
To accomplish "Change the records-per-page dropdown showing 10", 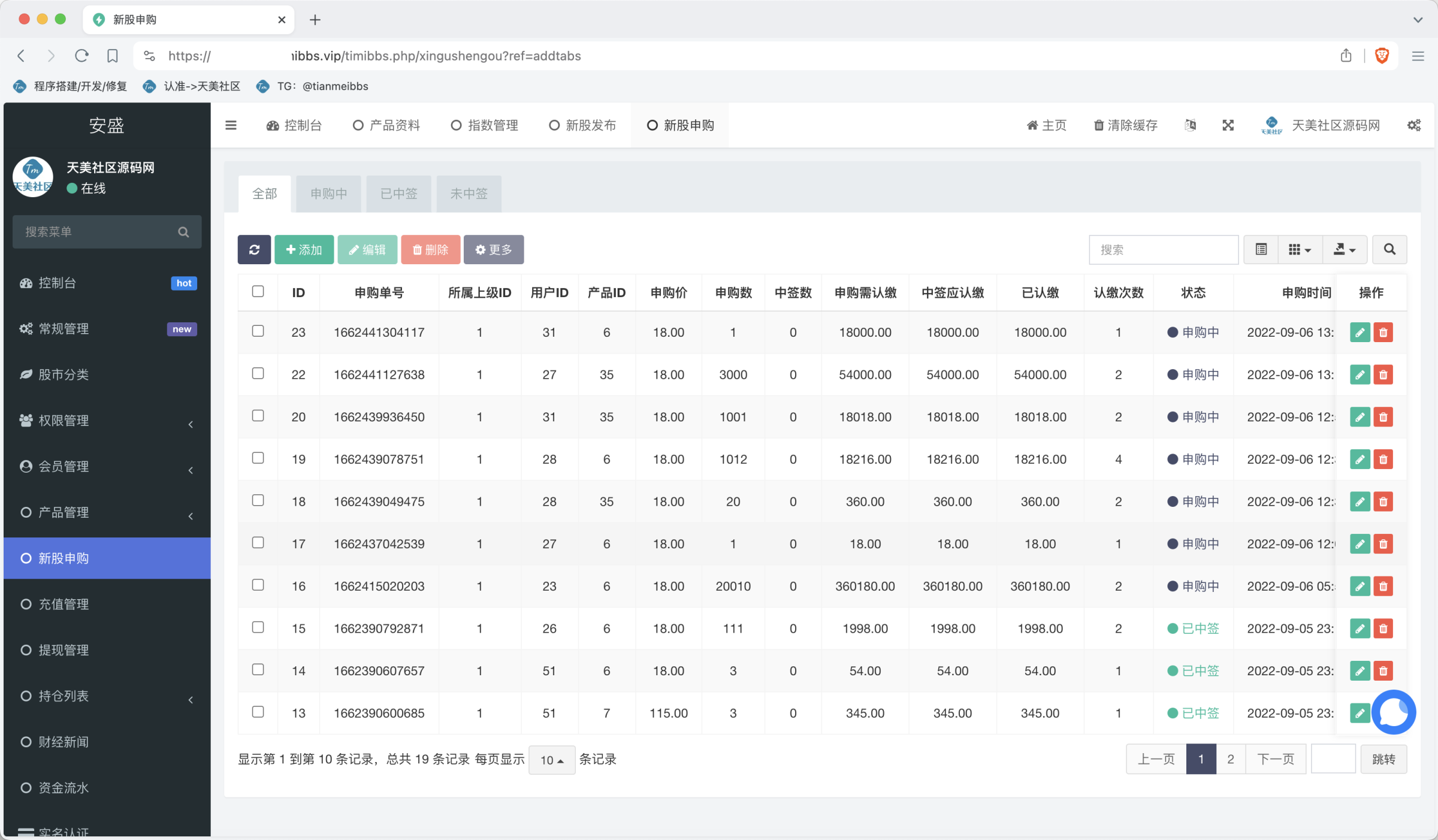I will click(551, 760).
